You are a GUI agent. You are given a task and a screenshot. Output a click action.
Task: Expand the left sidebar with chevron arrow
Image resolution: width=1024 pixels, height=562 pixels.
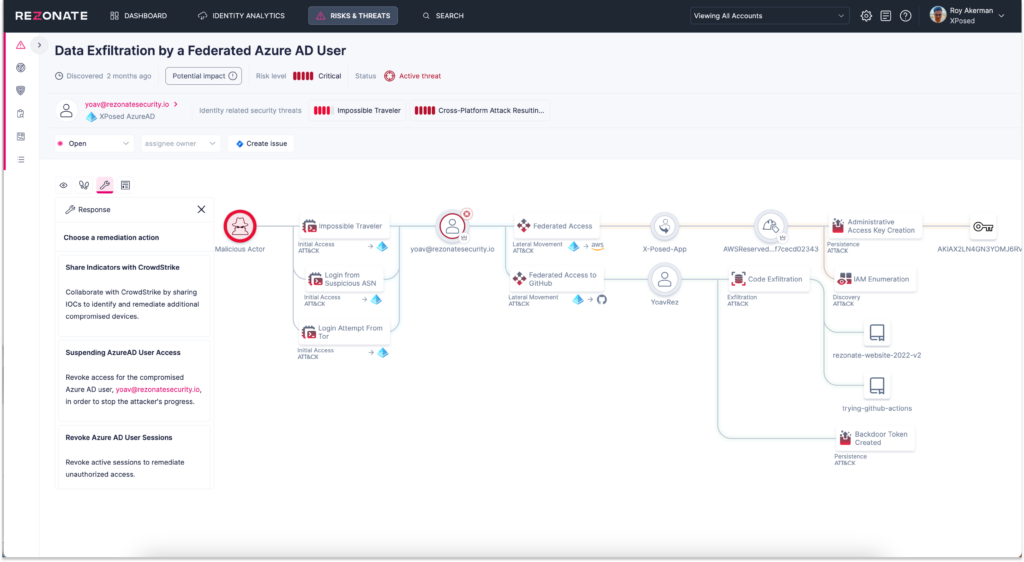39,45
